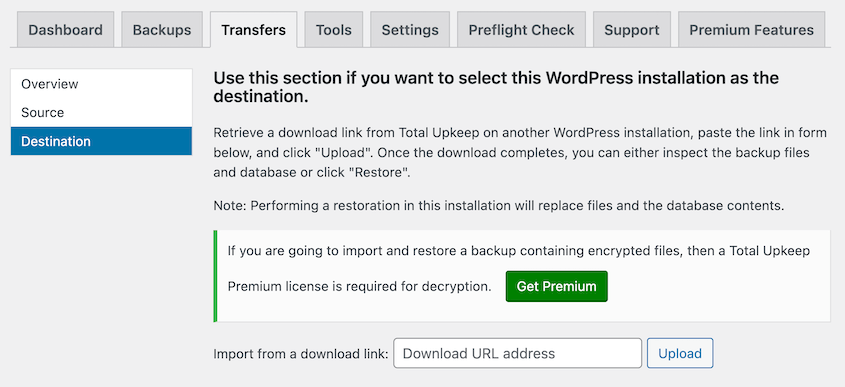This screenshot has height=387, width=845.
Task: View the Premium Features tab
Action: (751, 30)
